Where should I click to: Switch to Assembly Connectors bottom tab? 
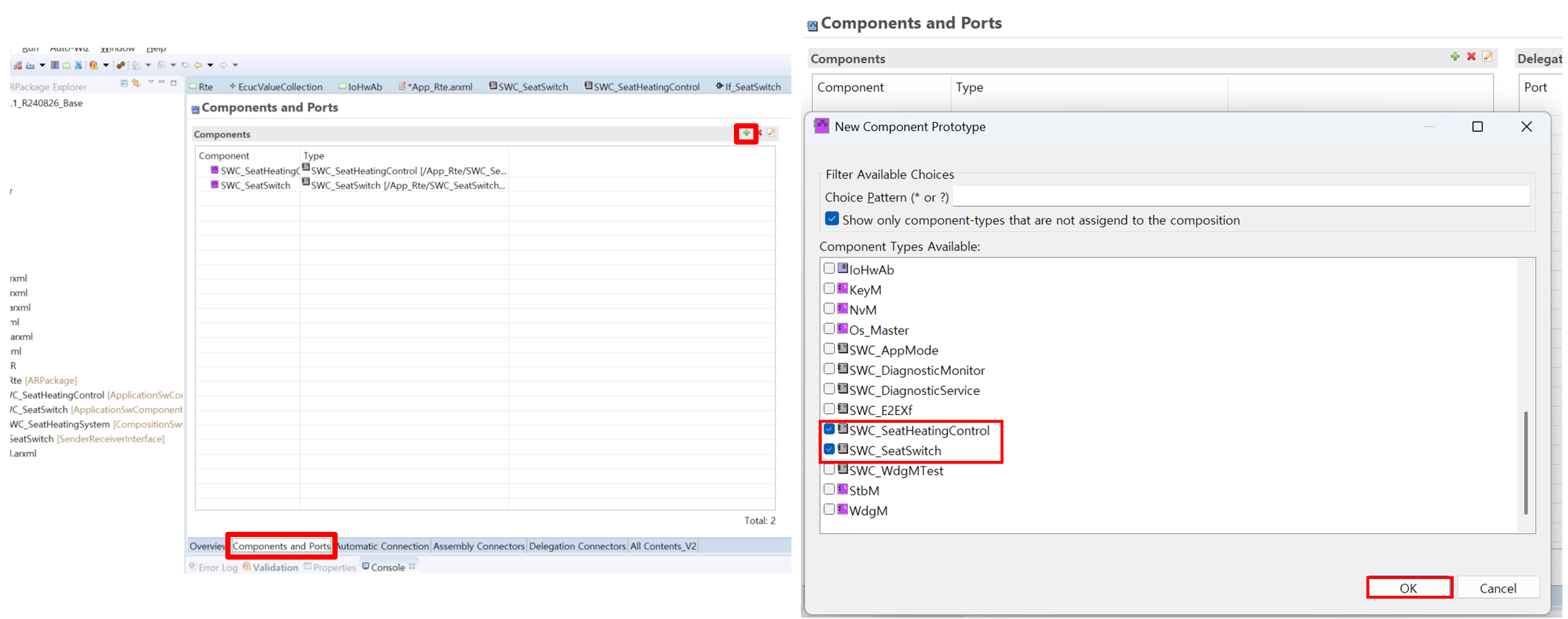coord(478,546)
